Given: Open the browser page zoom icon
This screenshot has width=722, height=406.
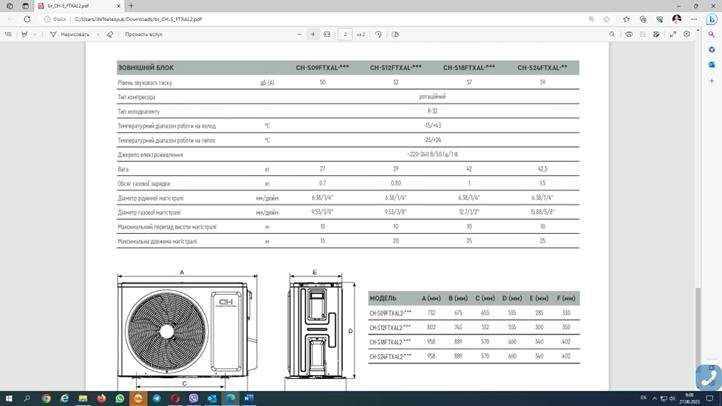Looking at the screenshot, I should [591, 19].
